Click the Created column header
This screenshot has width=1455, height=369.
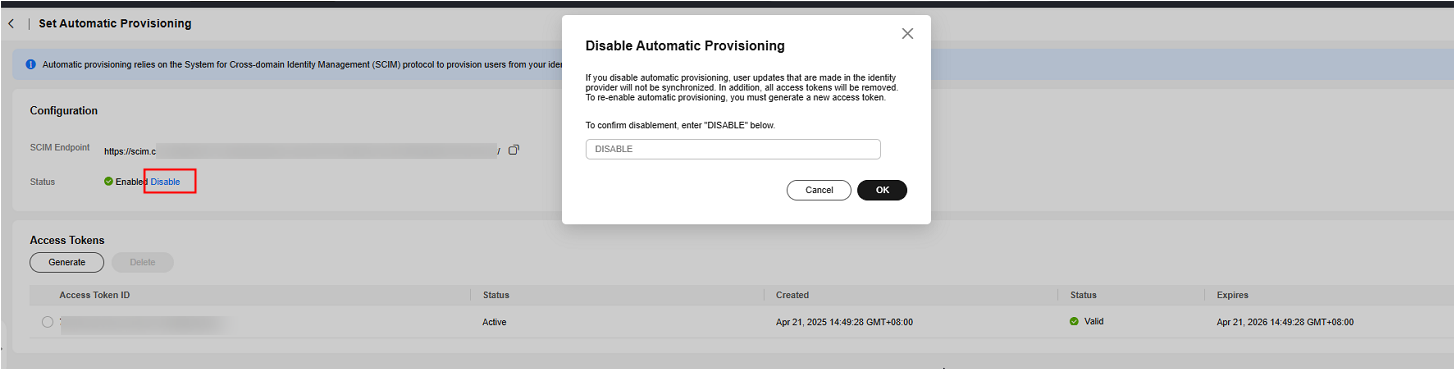point(792,295)
